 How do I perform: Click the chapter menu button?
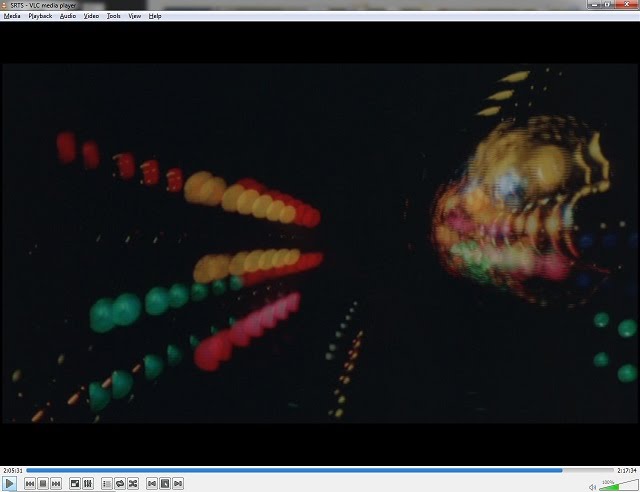coord(165,484)
